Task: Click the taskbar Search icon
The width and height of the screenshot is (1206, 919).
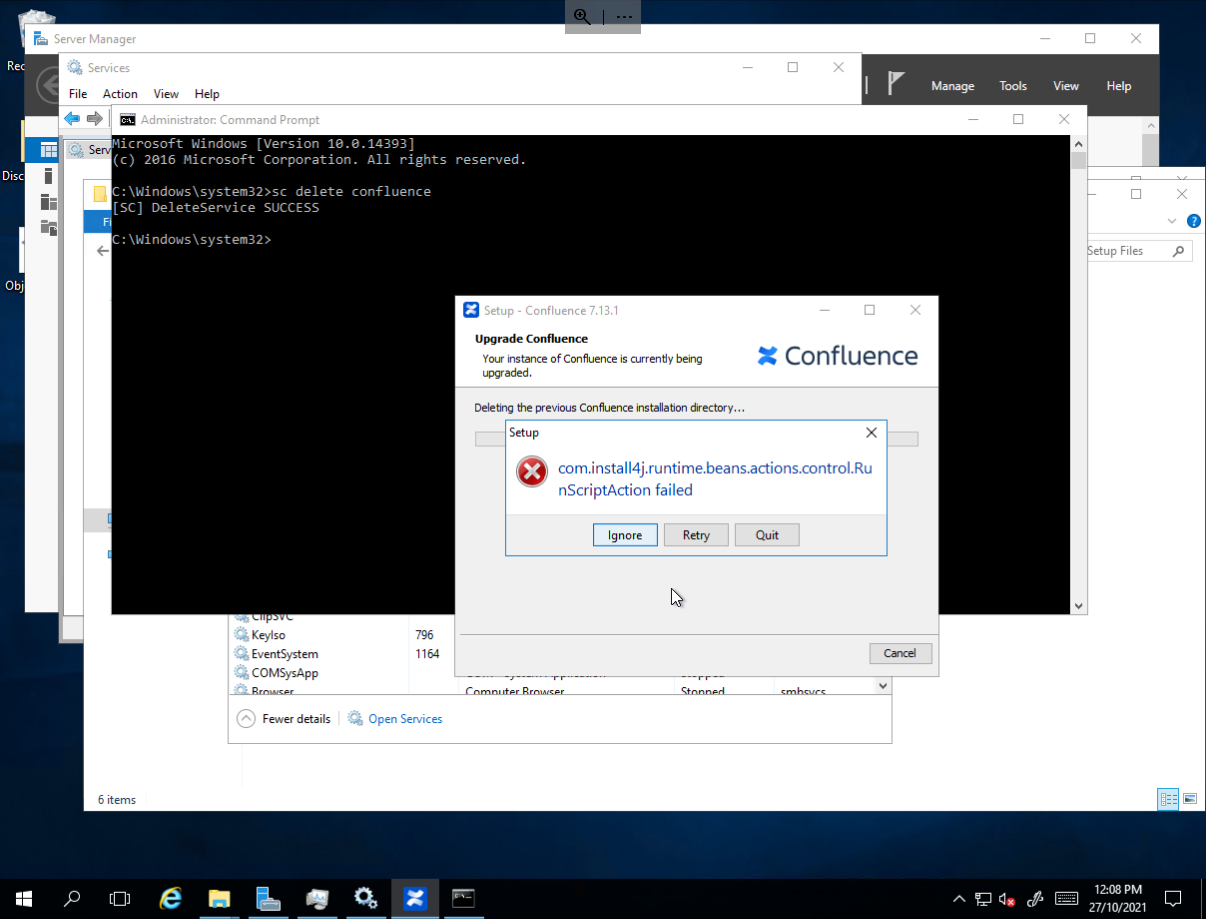Action: 72,898
